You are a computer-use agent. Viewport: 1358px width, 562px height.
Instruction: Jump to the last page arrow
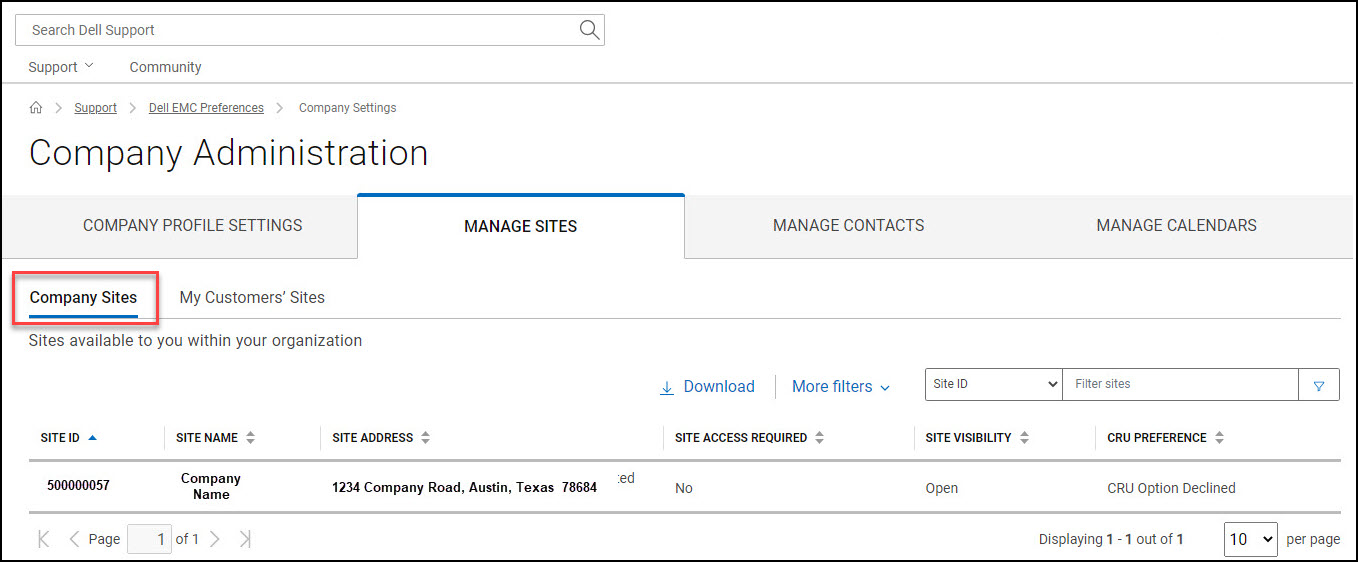pos(244,539)
